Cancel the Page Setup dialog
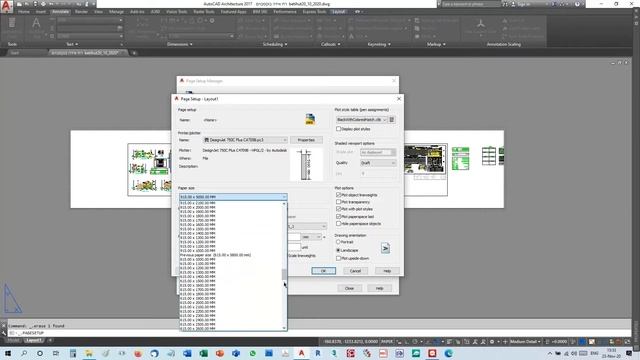Screen dimensions: 640x360 click(355, 271)
